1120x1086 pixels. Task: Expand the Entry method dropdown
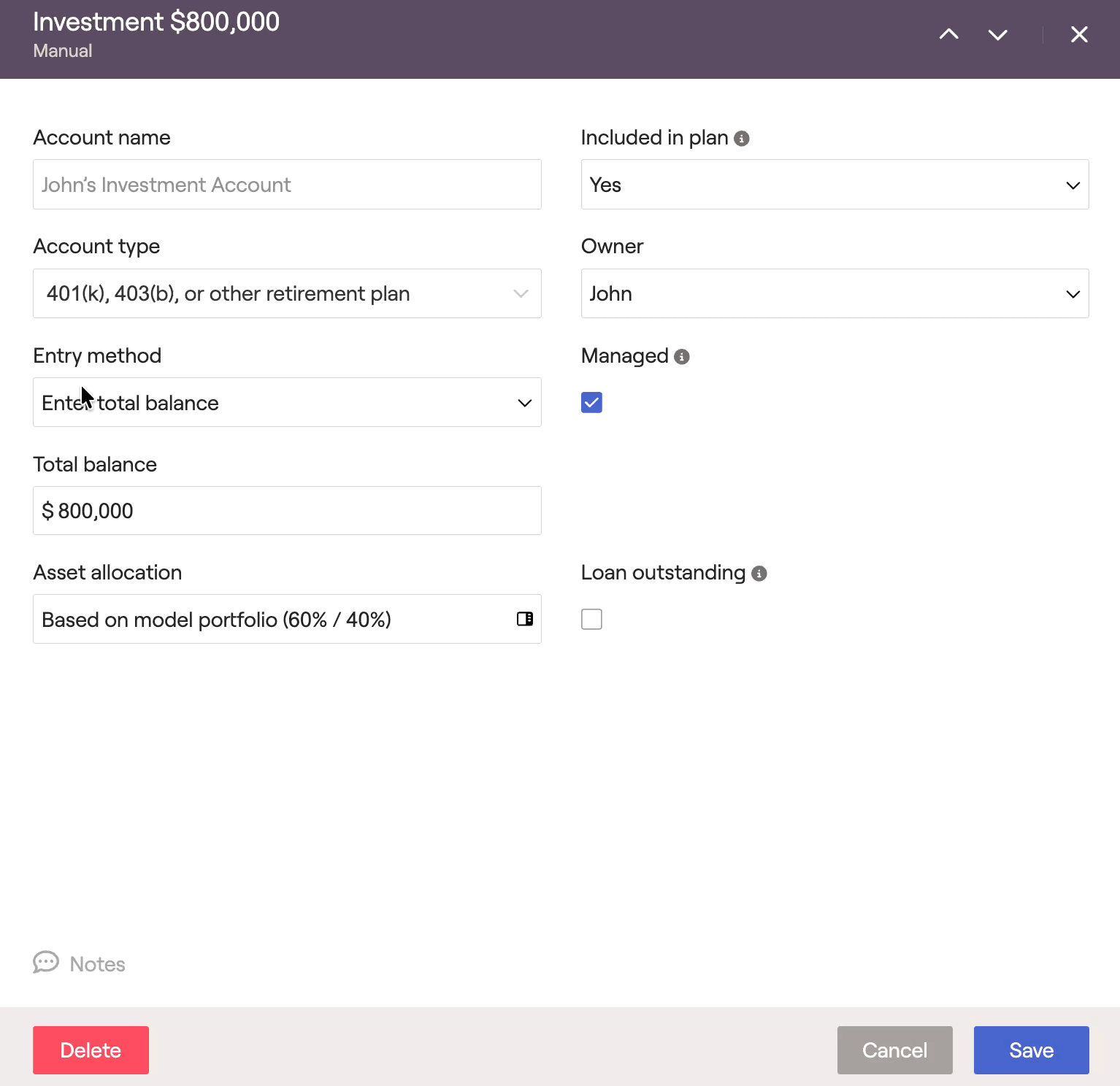(286, 402)
